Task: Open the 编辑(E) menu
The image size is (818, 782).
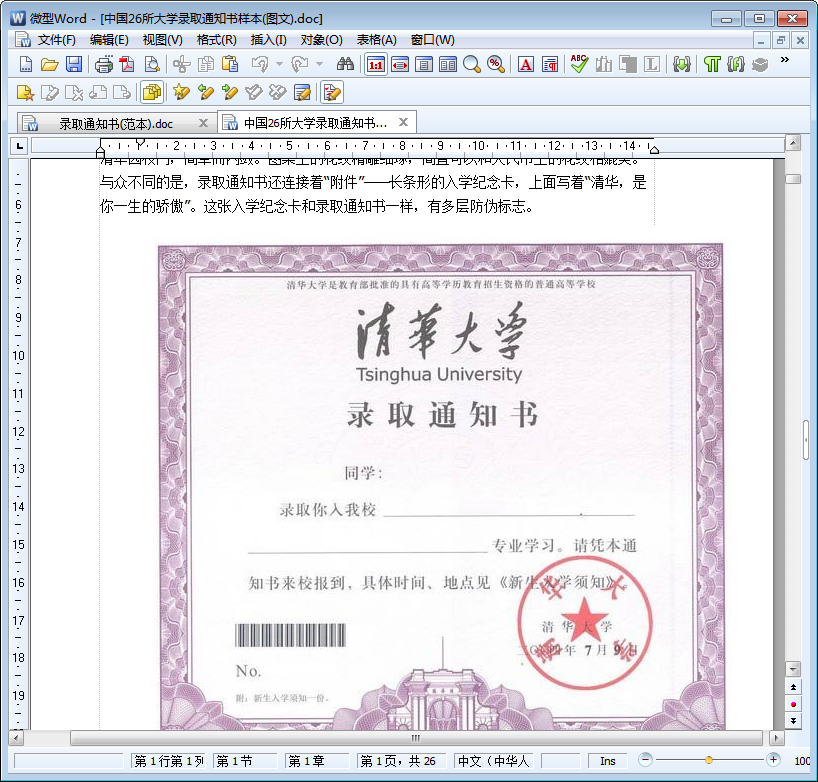Action: pos(109,40)
